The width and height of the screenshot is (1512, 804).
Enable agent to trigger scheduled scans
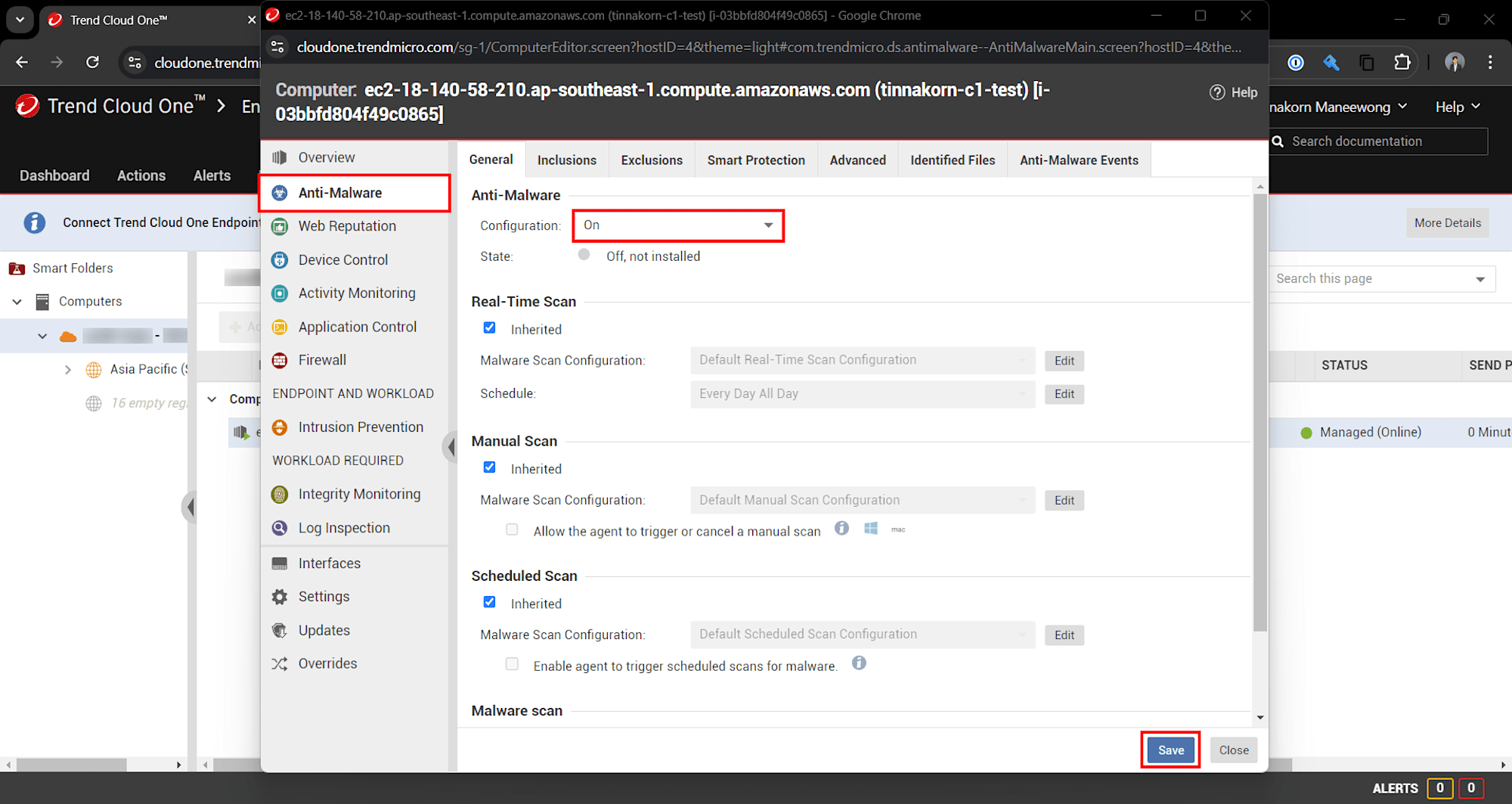point(512,664)
